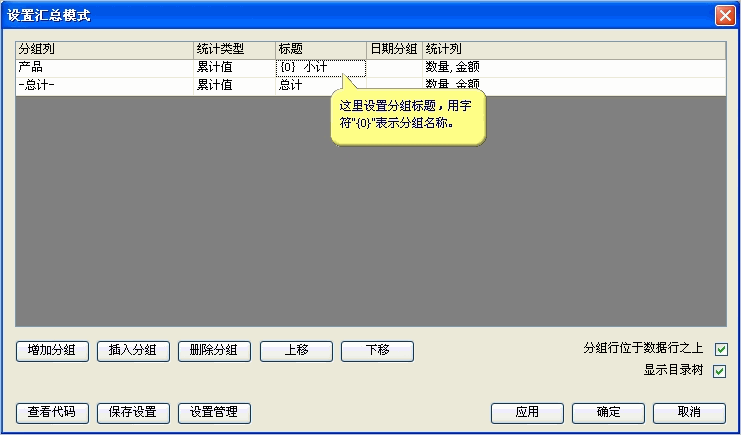Open the 设置管理 dialog
Screen dimensions: 741x435
point(214,413)
